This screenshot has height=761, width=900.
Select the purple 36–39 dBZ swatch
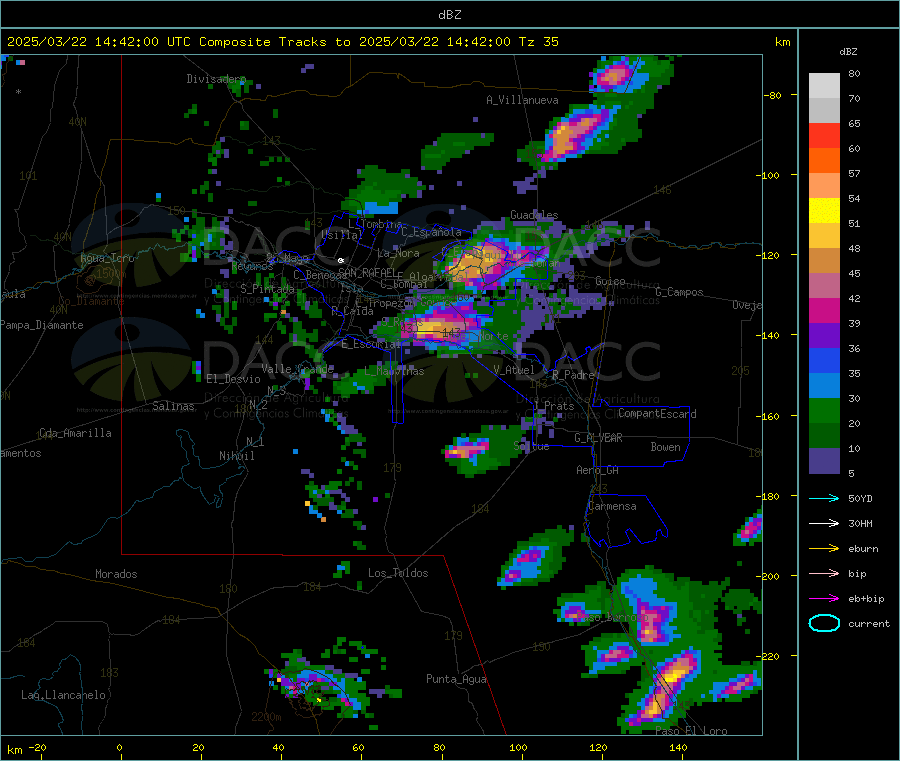(x=824, y=336)
